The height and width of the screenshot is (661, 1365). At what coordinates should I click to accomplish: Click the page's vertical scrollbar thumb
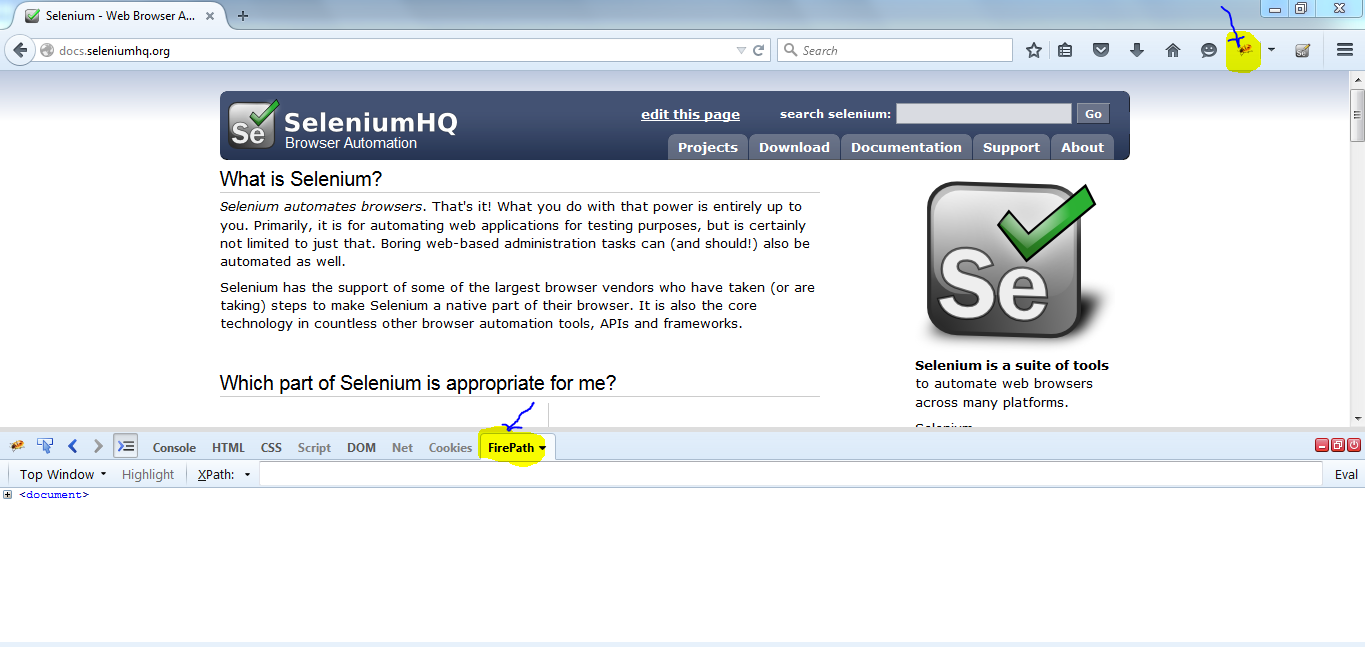(1357, 114)
